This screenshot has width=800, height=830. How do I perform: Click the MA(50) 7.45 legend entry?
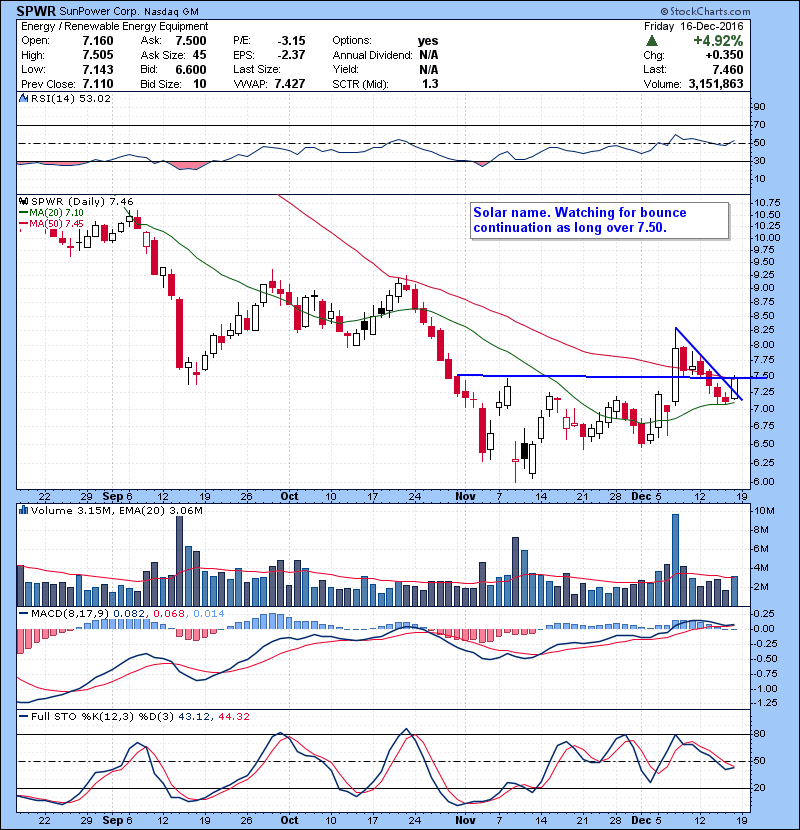tap(51, 223)
